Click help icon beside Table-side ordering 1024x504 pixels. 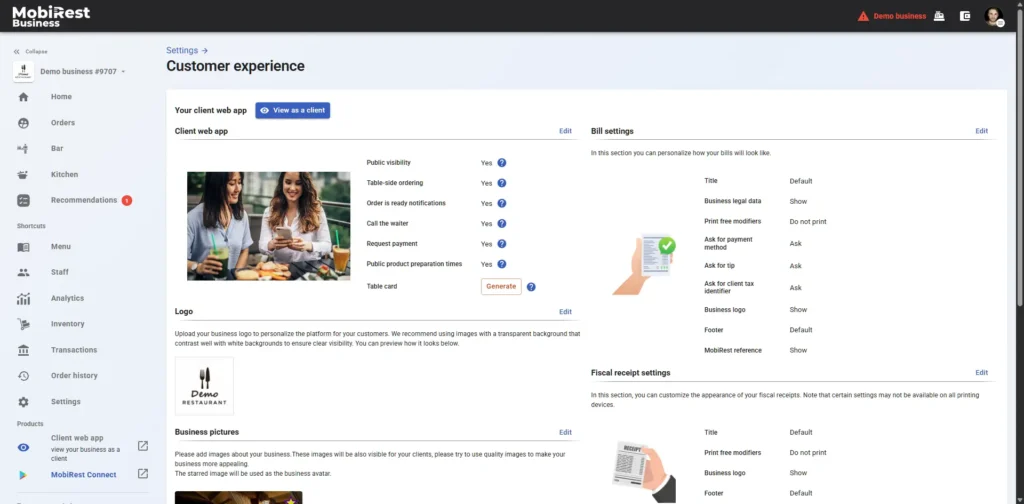coord(502,183)
